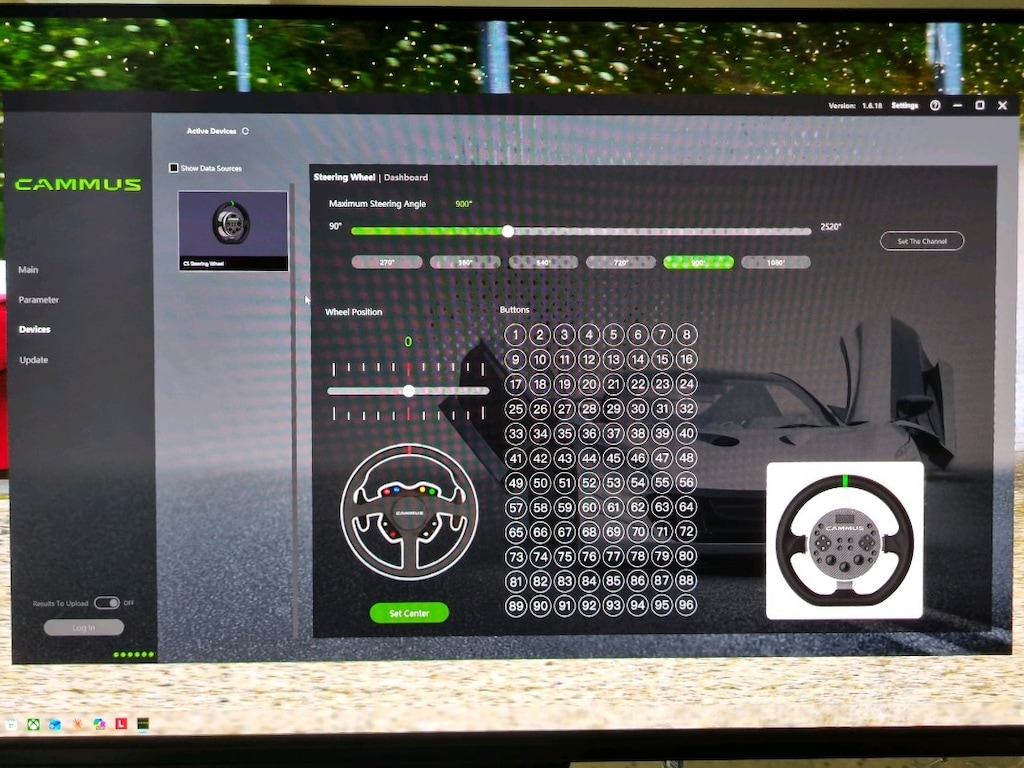The image size is (1024, 768).
Task: Open the help question mark icon
Action: 935,105
